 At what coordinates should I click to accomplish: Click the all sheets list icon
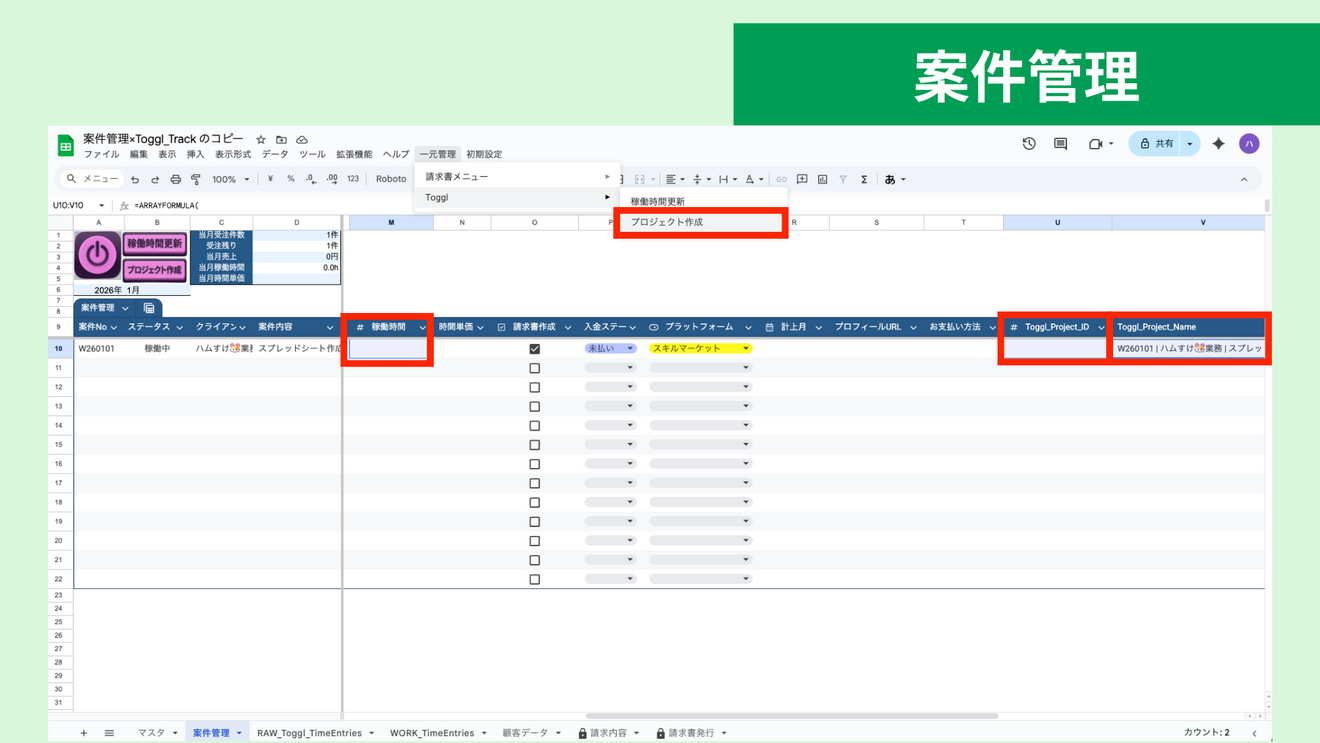tap(109, 733)
